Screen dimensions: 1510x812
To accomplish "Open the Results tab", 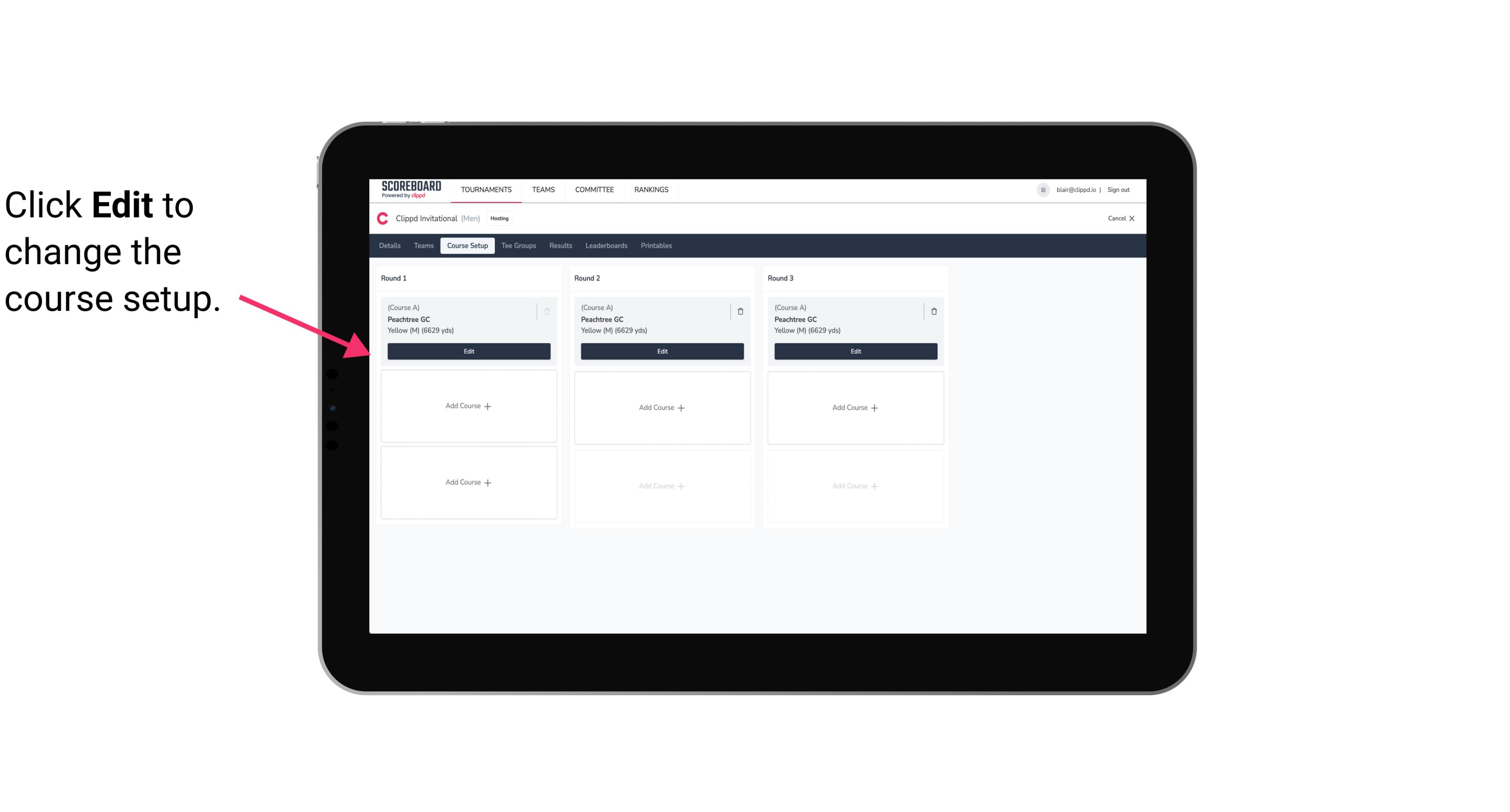I will 561,245.
